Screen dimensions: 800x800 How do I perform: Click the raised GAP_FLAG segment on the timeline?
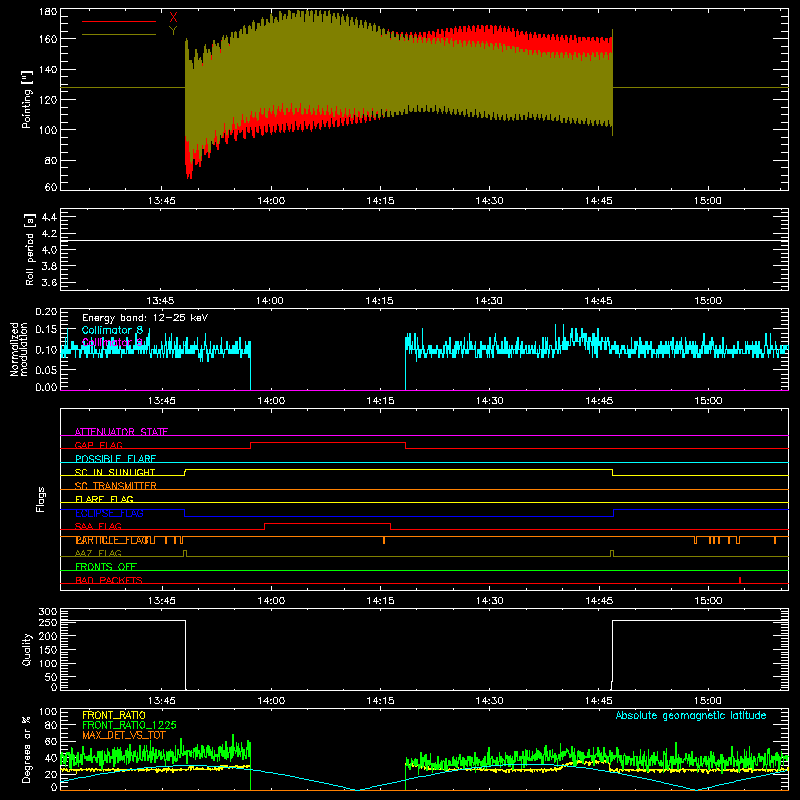click(328, 443)
